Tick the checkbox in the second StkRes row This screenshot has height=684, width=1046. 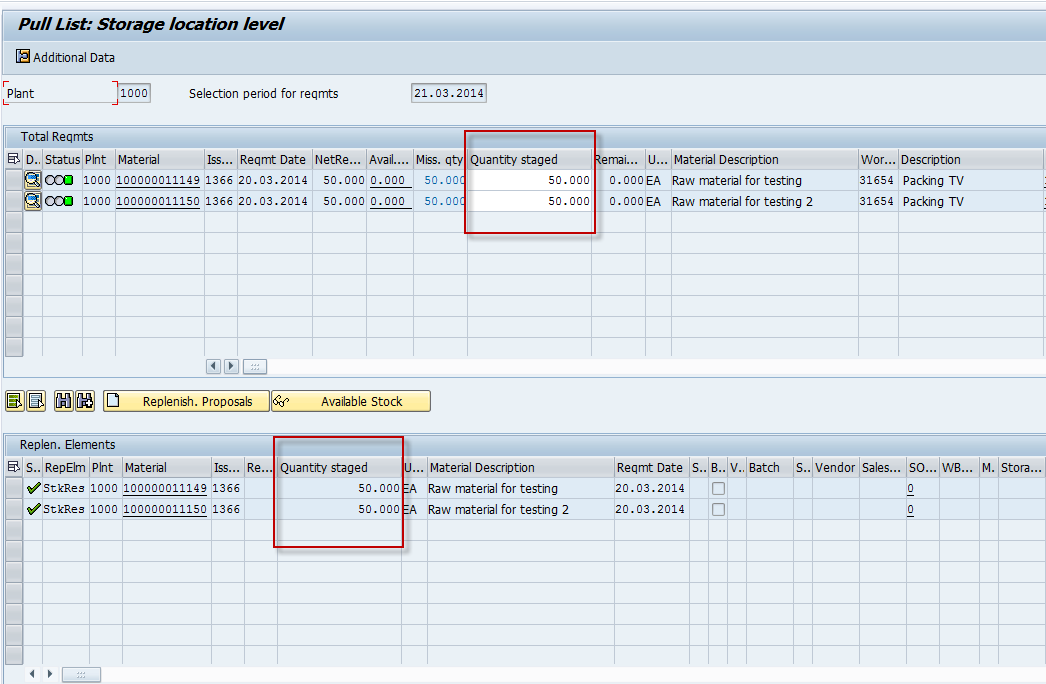[x=718, y=510]
